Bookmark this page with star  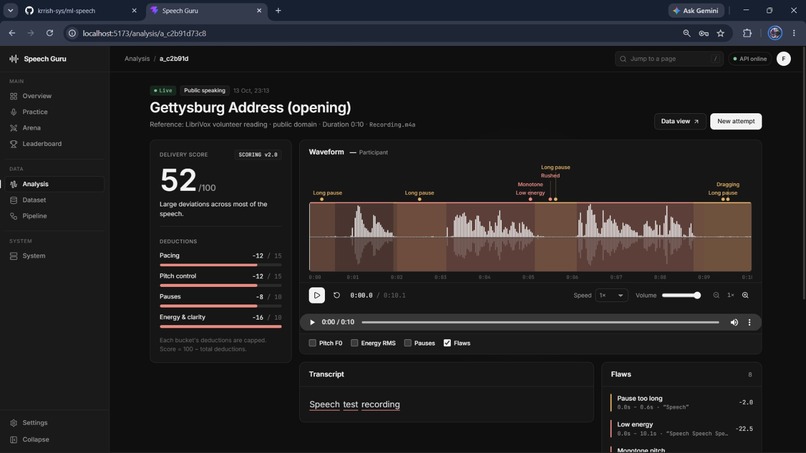(720, 33)
